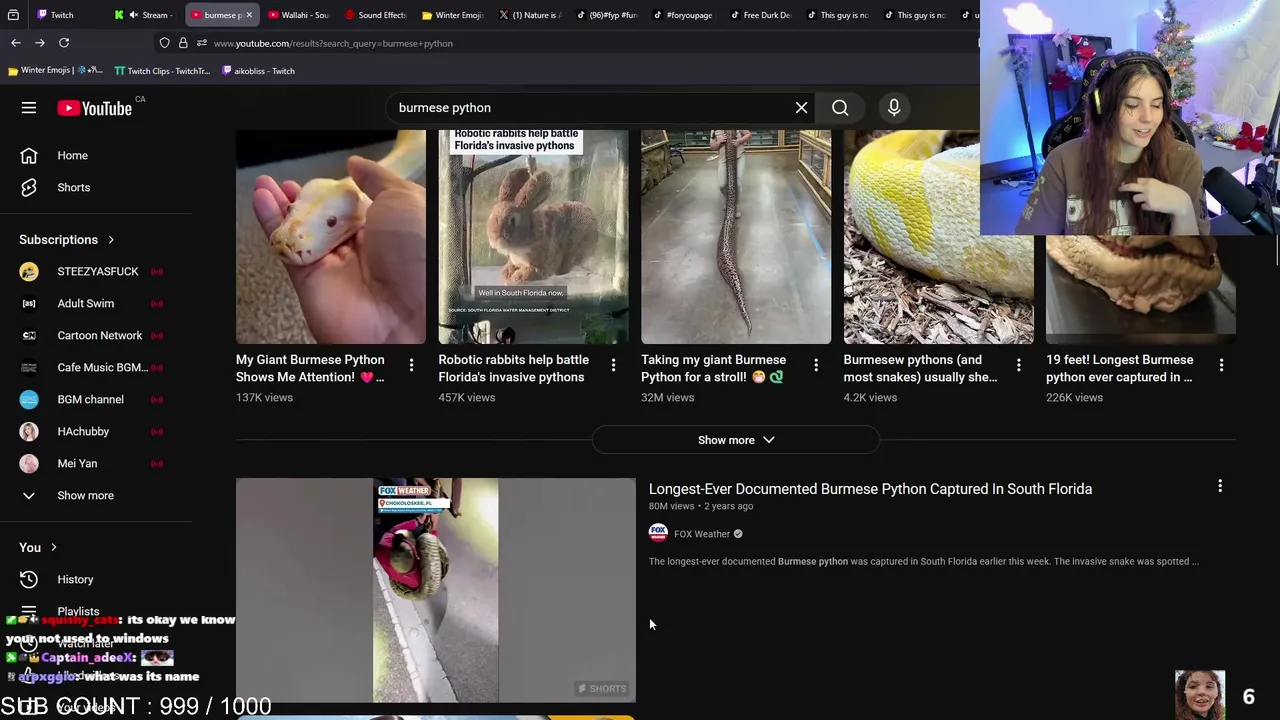Open the tab list icon at the window corner
1280x720 pixels.
[13, 15]
